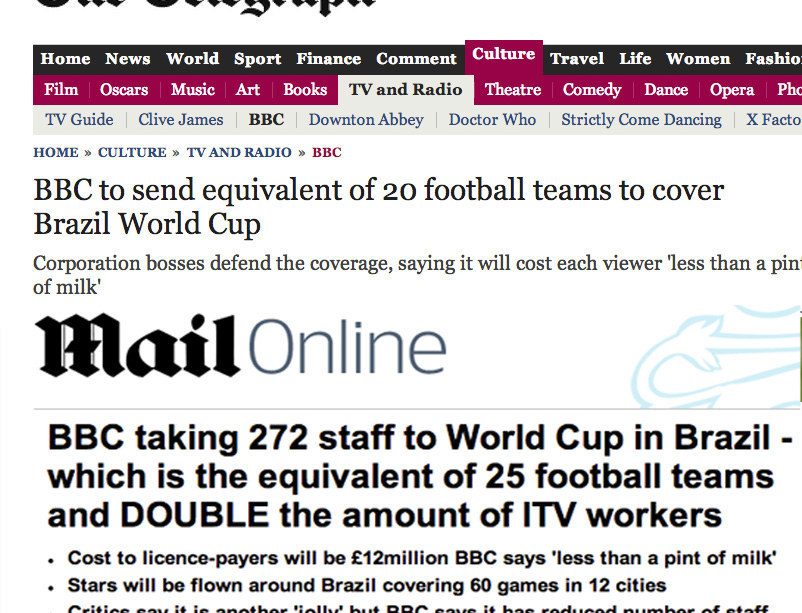Open the Finance menu item

tap(328, 59)
